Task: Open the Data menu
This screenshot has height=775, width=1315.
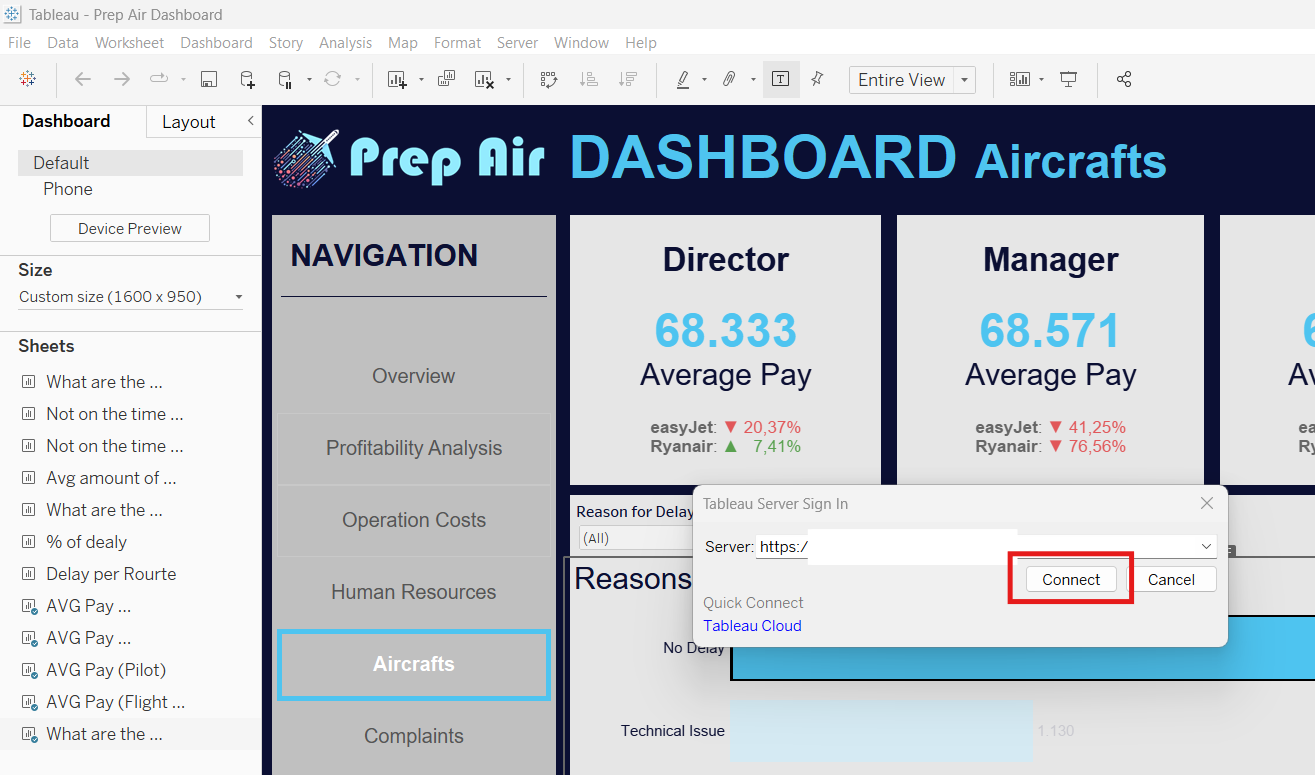Action: [63, 43]
